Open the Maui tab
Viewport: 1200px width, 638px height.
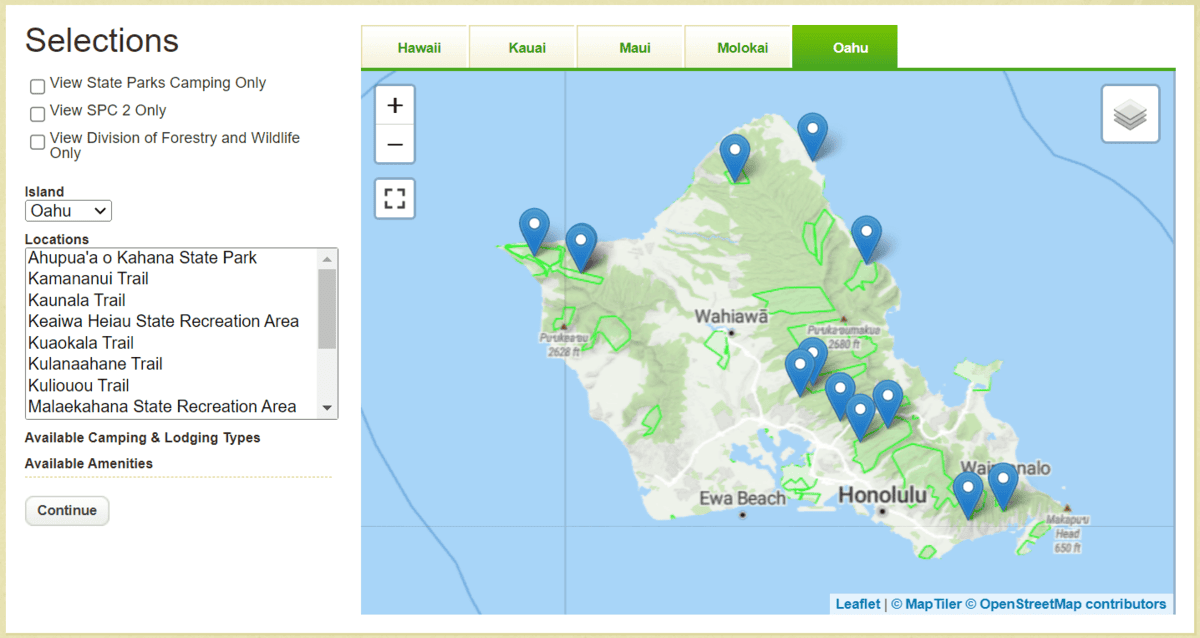[x=635, y=47]
